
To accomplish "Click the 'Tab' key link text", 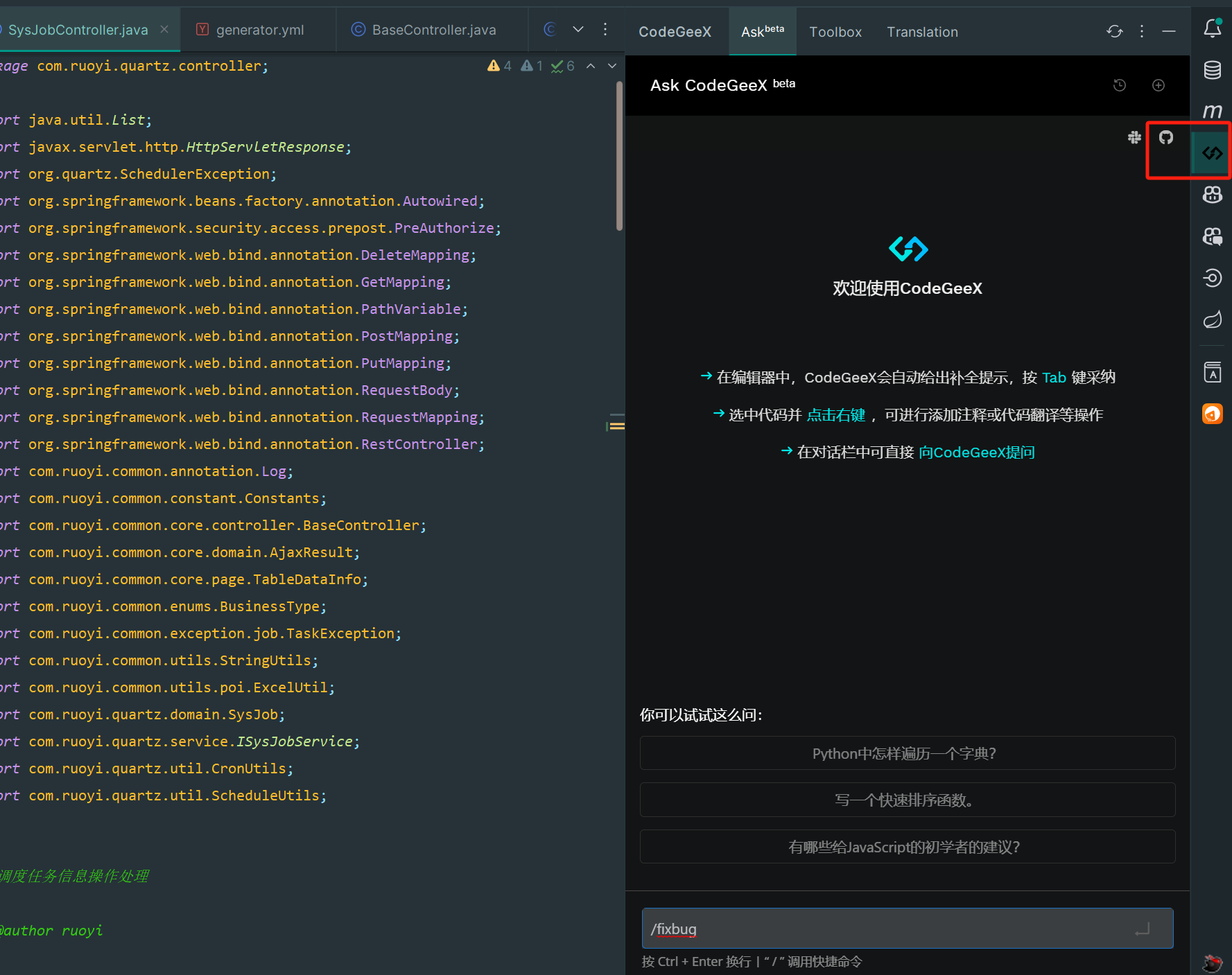I will pyautogui.click(x=1054, y=378).
